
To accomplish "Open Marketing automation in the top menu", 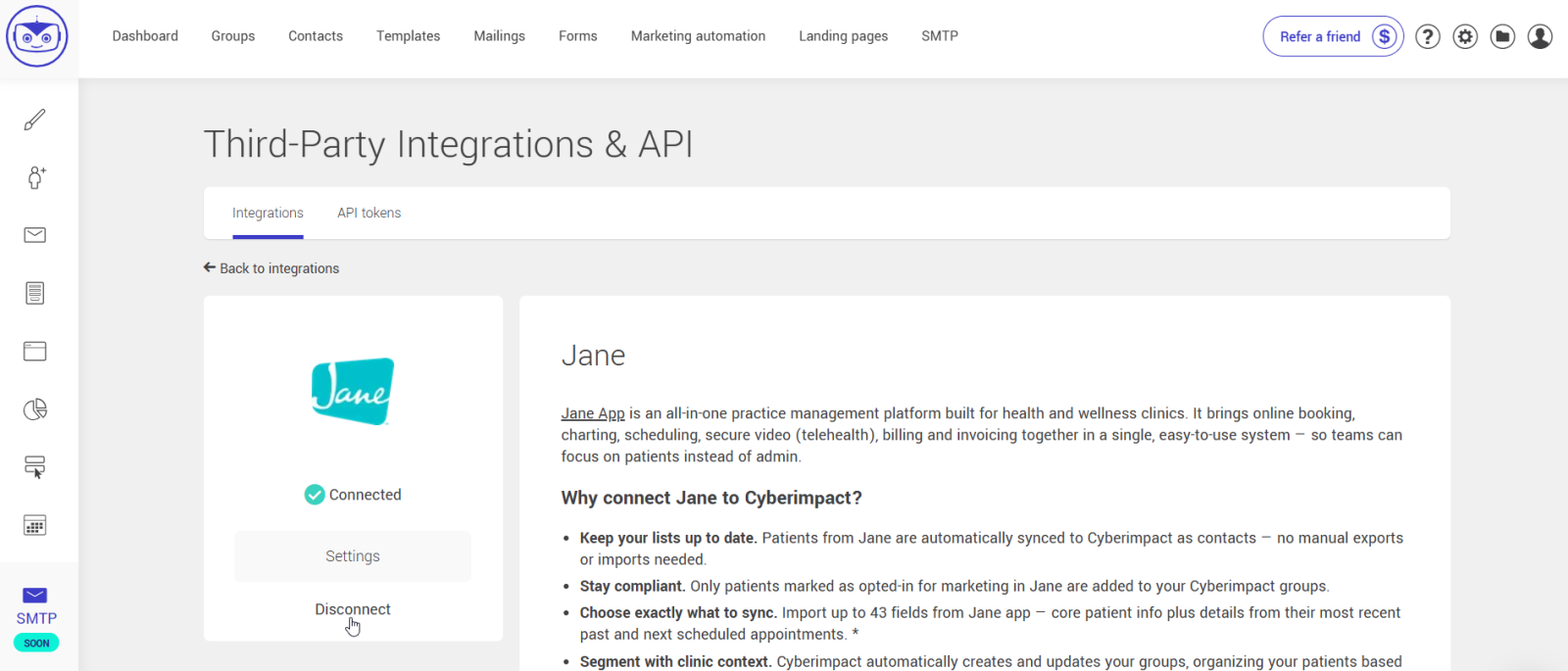I will [698, 36].
